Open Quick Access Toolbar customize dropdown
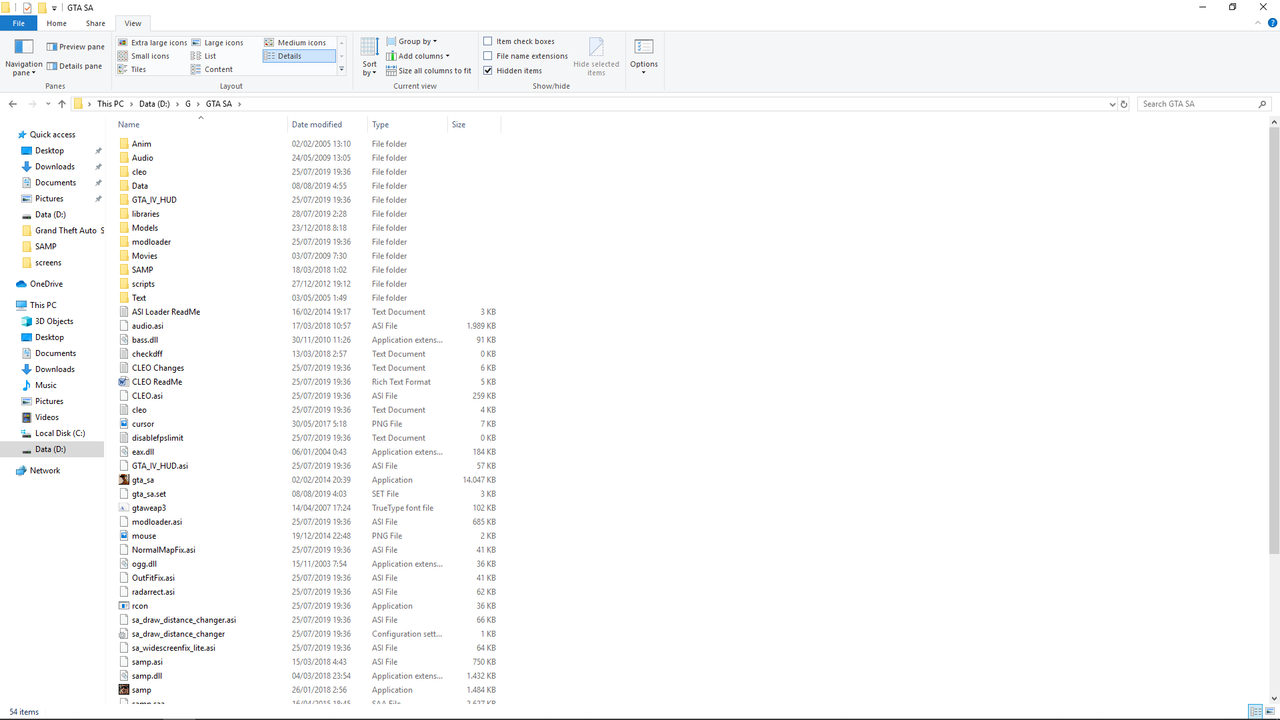The height and width of the screenshot is (720, 1280). click(x=56, y=7)
